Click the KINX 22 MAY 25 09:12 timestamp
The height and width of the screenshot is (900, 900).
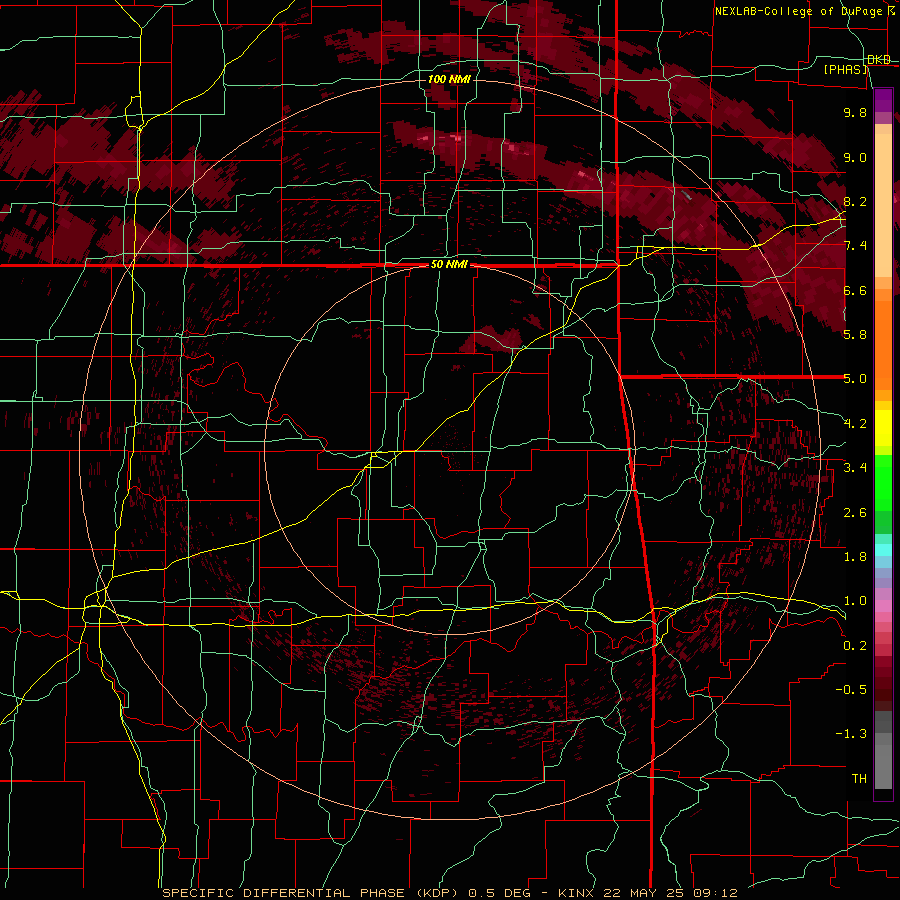647,893
